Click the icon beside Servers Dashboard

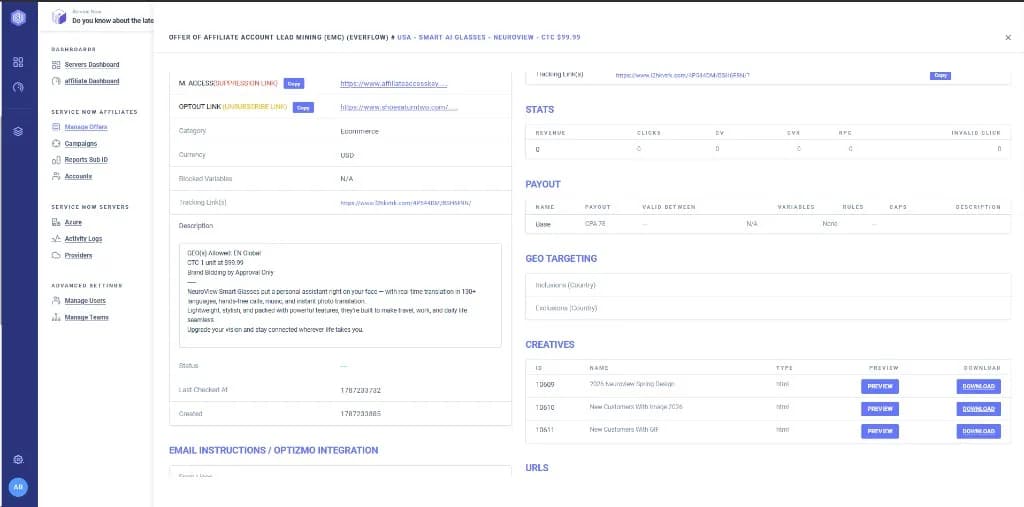coord(56,65)
